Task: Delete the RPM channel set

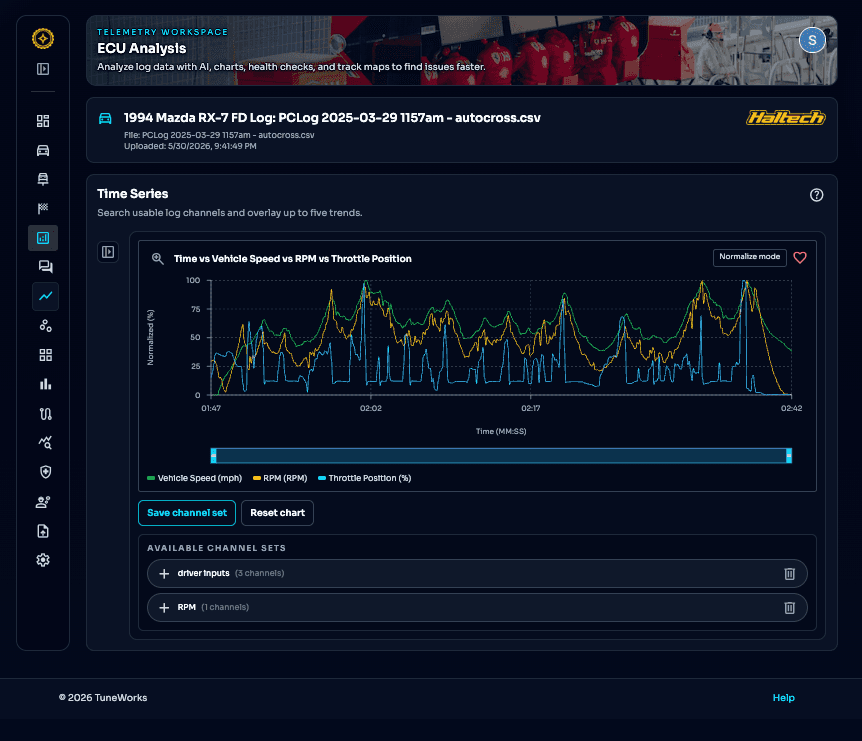Action: click(x=789, y=607)
